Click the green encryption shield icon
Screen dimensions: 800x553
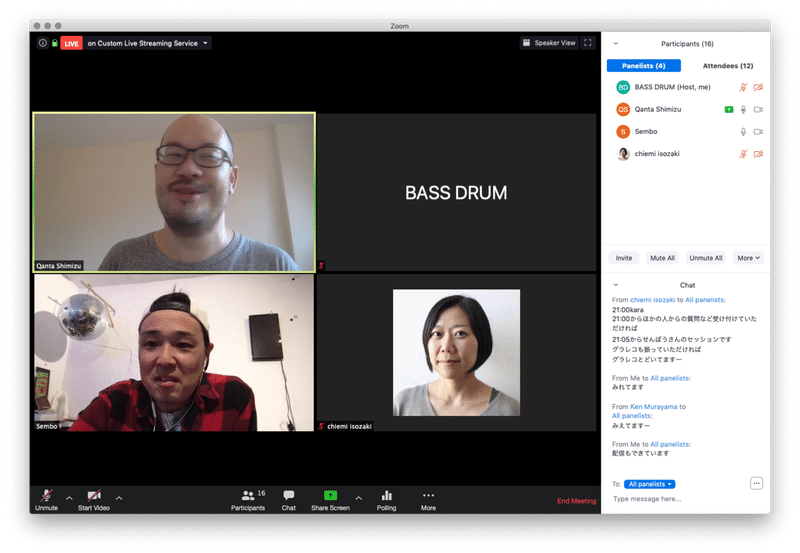pos(55,43)
